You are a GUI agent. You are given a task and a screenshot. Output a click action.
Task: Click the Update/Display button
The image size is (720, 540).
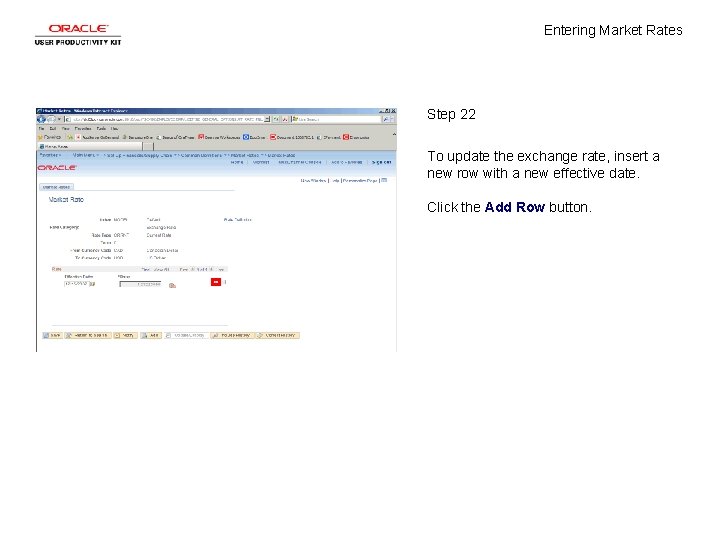coord(186,336)
